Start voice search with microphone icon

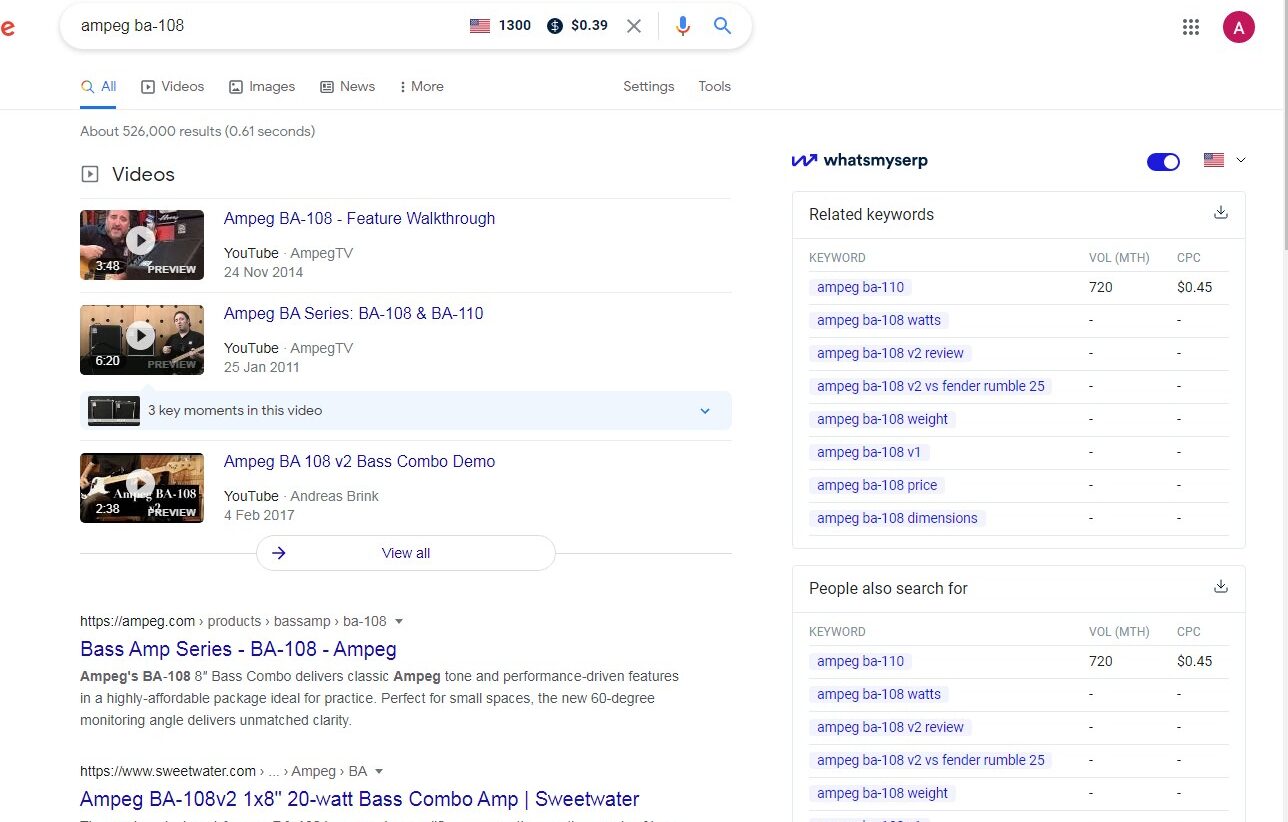(683, 26)
